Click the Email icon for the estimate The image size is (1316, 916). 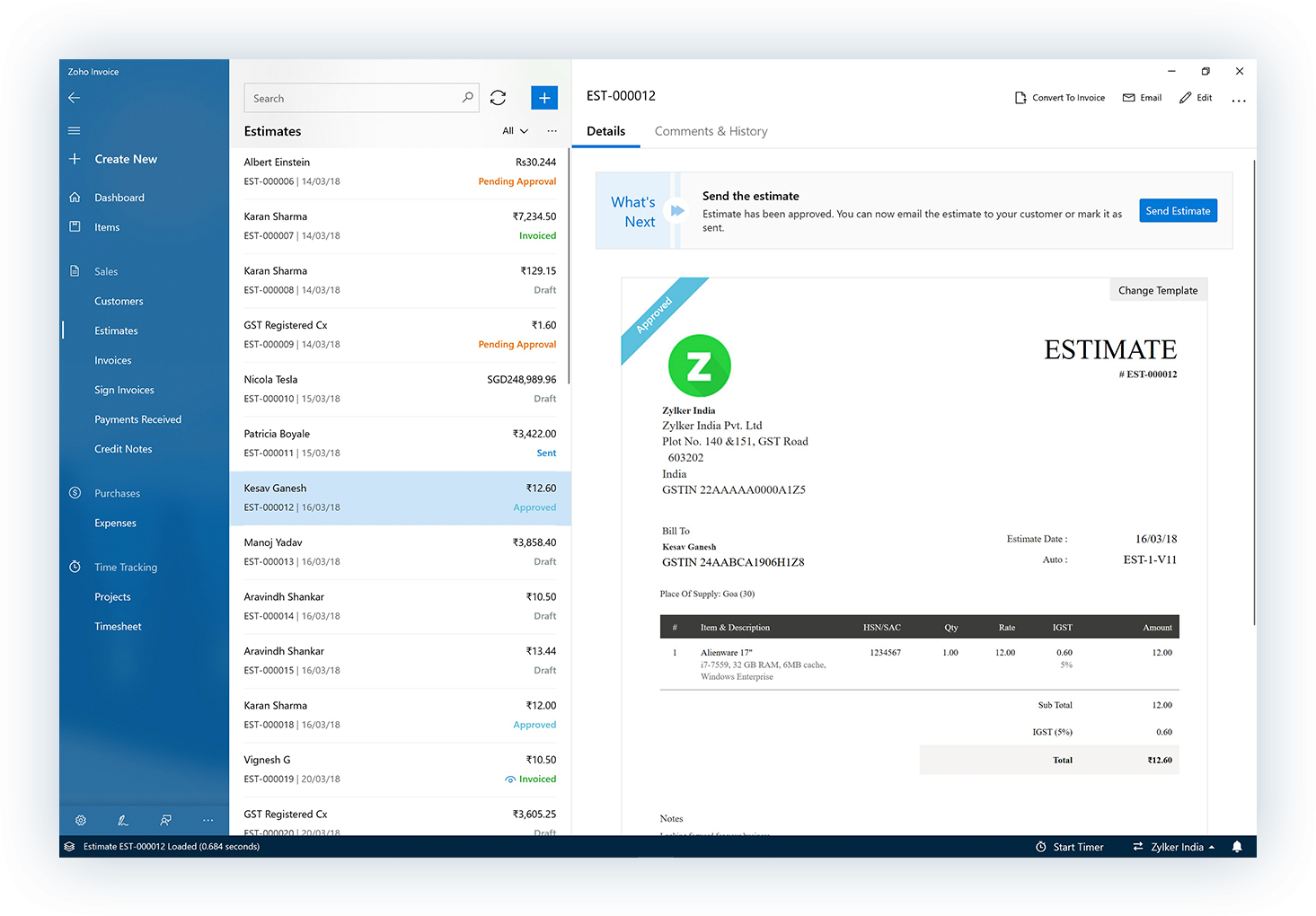coord(1141,97)
